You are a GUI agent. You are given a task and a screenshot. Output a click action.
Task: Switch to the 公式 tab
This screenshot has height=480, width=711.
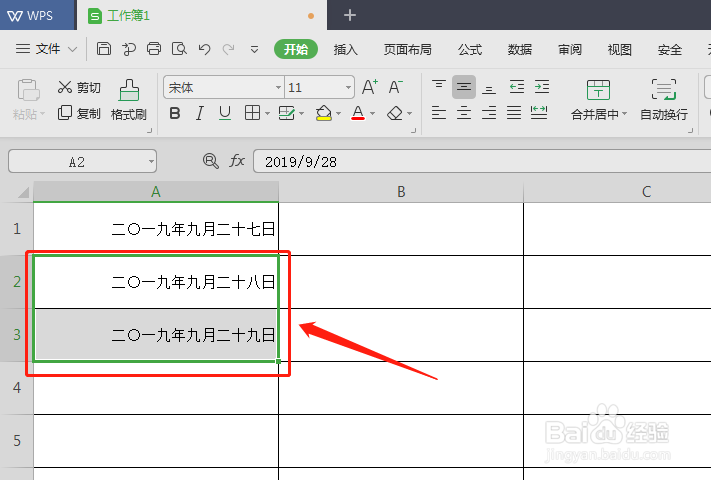click(x=470, y=49)
